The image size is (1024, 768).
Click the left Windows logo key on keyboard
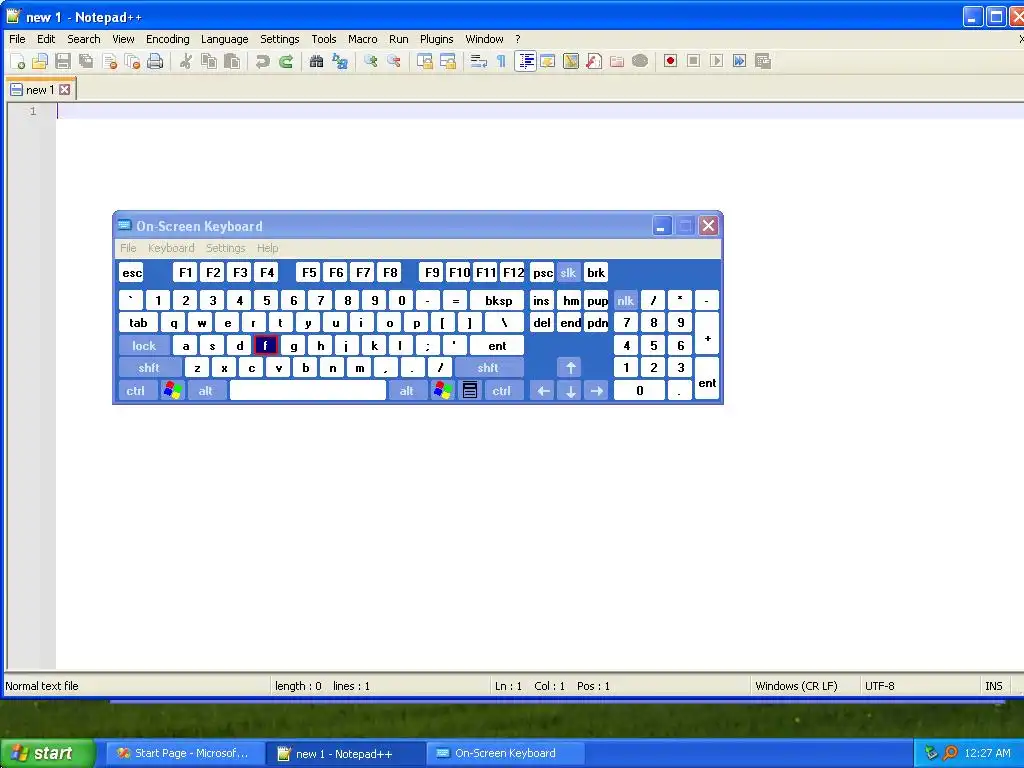click(172, 391)
